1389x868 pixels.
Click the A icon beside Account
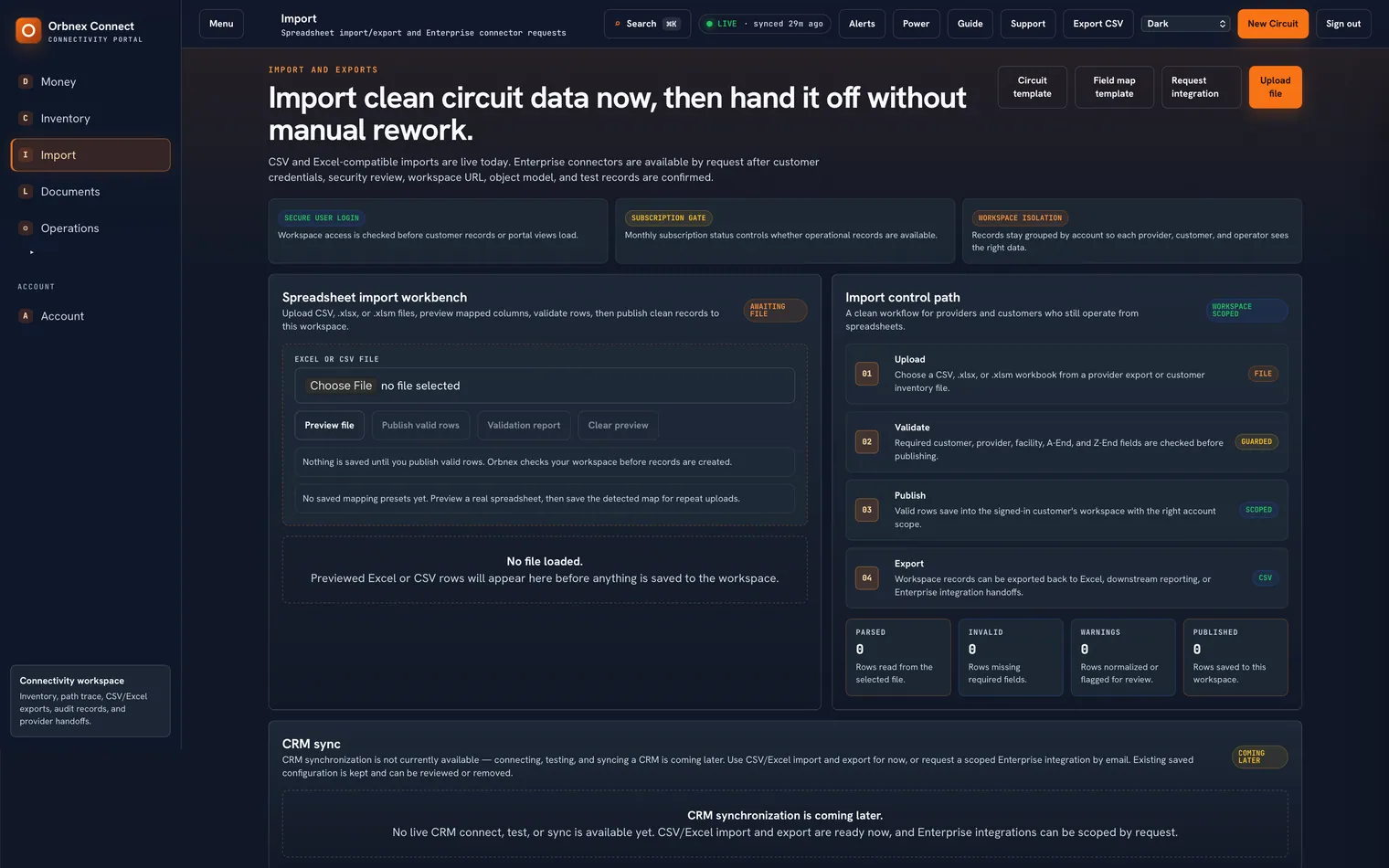pyautogui.click(x=26, y=315)
